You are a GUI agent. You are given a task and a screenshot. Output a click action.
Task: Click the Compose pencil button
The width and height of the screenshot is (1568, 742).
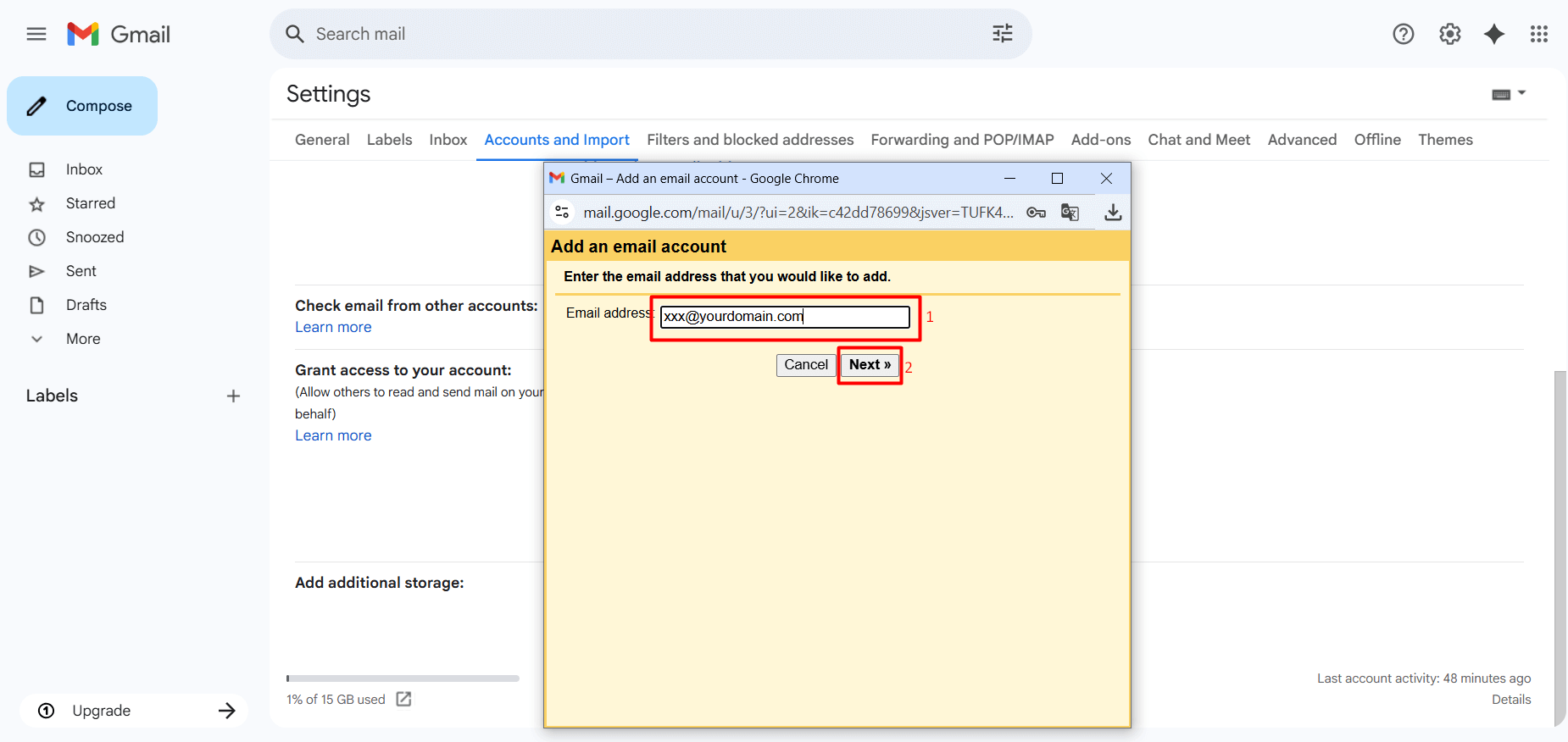click(82, 106)
